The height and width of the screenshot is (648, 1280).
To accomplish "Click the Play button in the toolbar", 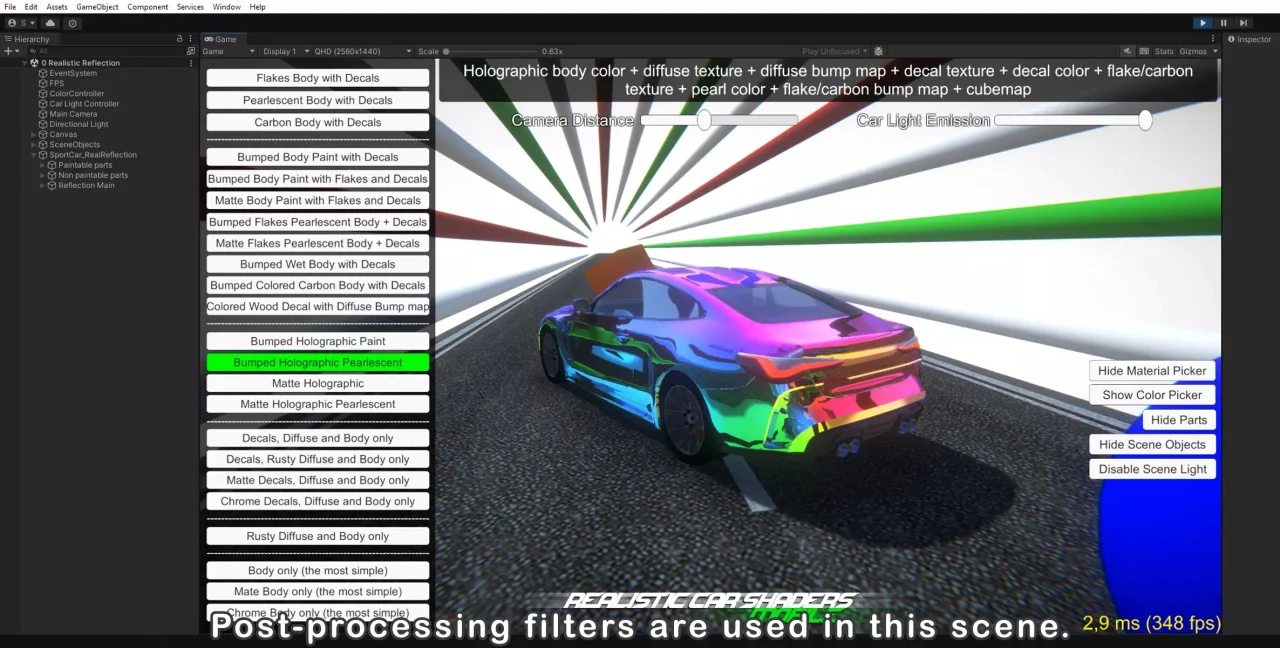I will (1203, 23).
